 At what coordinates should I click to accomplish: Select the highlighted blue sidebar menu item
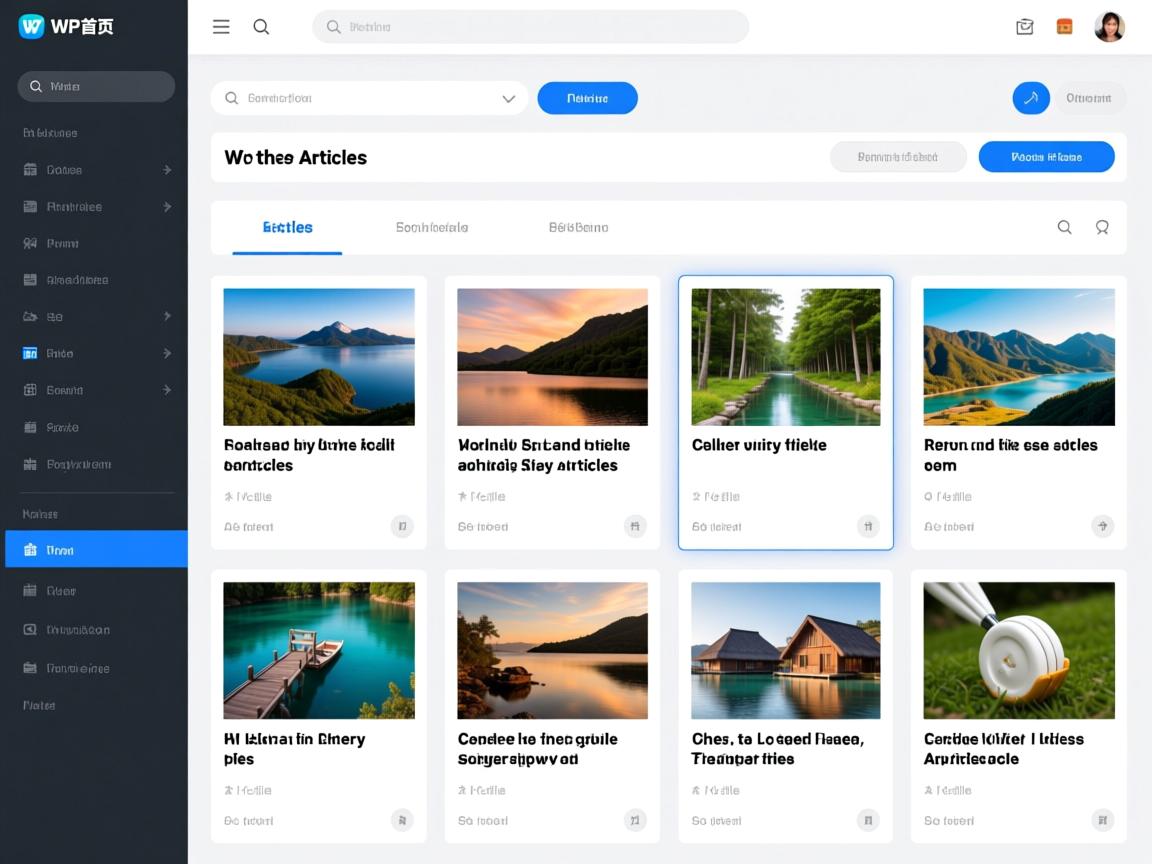96,549
